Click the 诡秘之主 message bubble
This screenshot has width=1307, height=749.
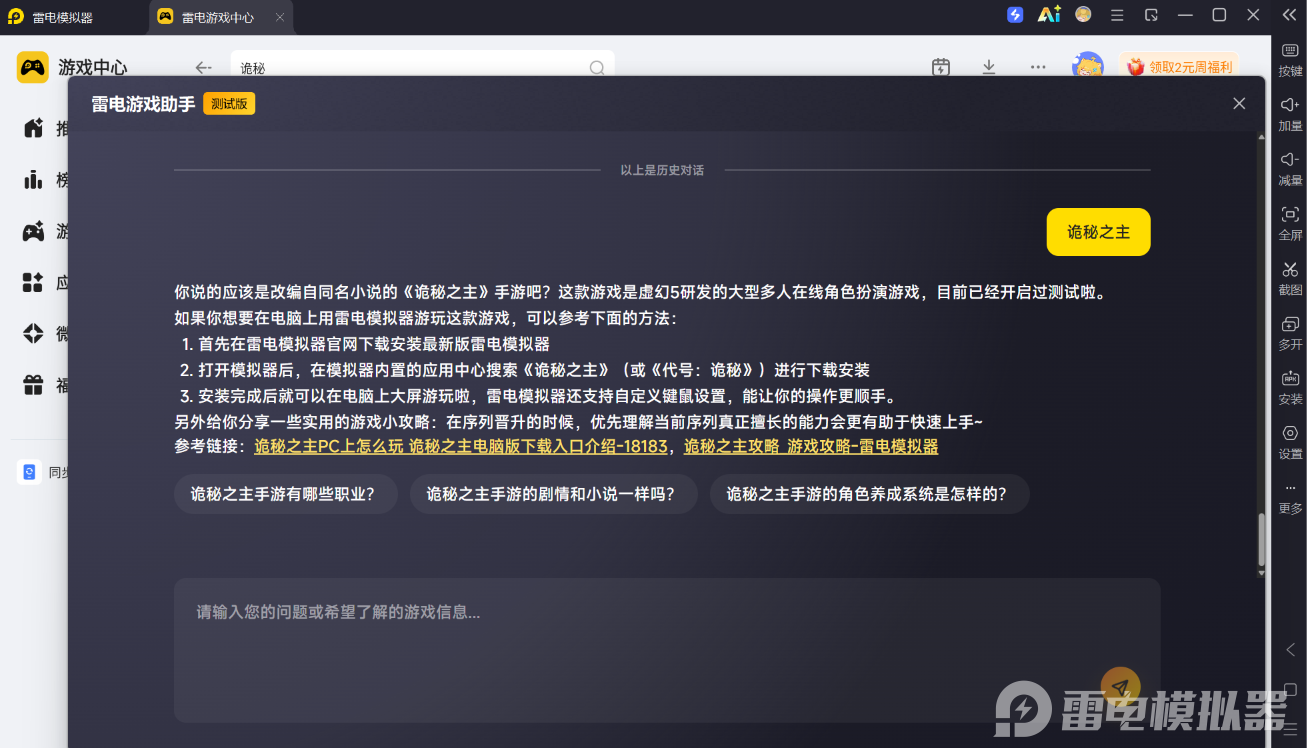pyautogui.click(x=1098, y=232)
